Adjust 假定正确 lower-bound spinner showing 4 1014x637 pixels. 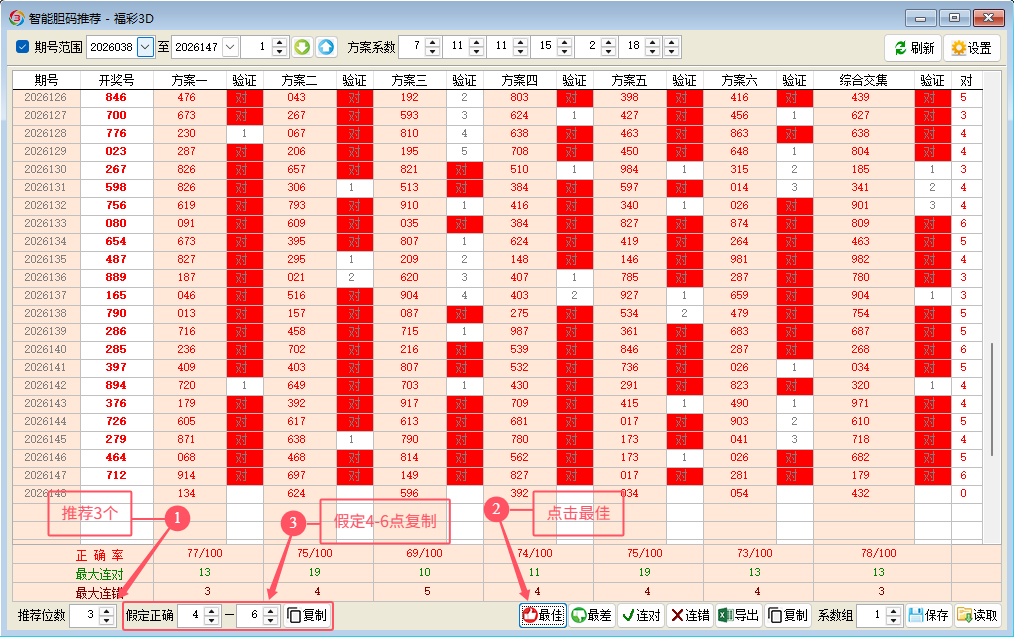(211, 615)
